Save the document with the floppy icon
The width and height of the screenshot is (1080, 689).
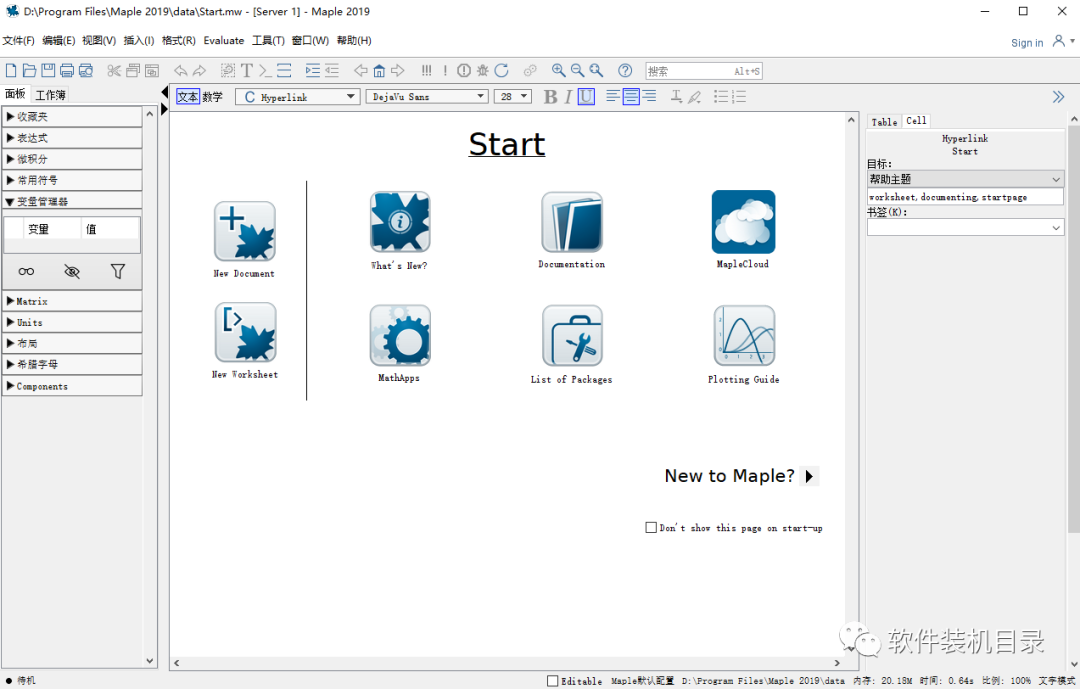[48, 70]
